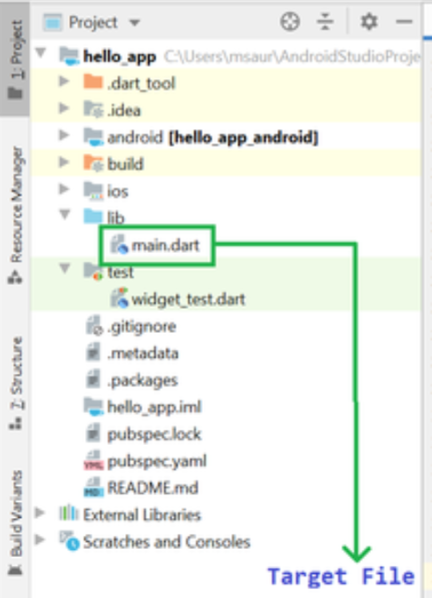432x598 pixels.
Task: Select the .idea folder label
Action: [124, 111]
